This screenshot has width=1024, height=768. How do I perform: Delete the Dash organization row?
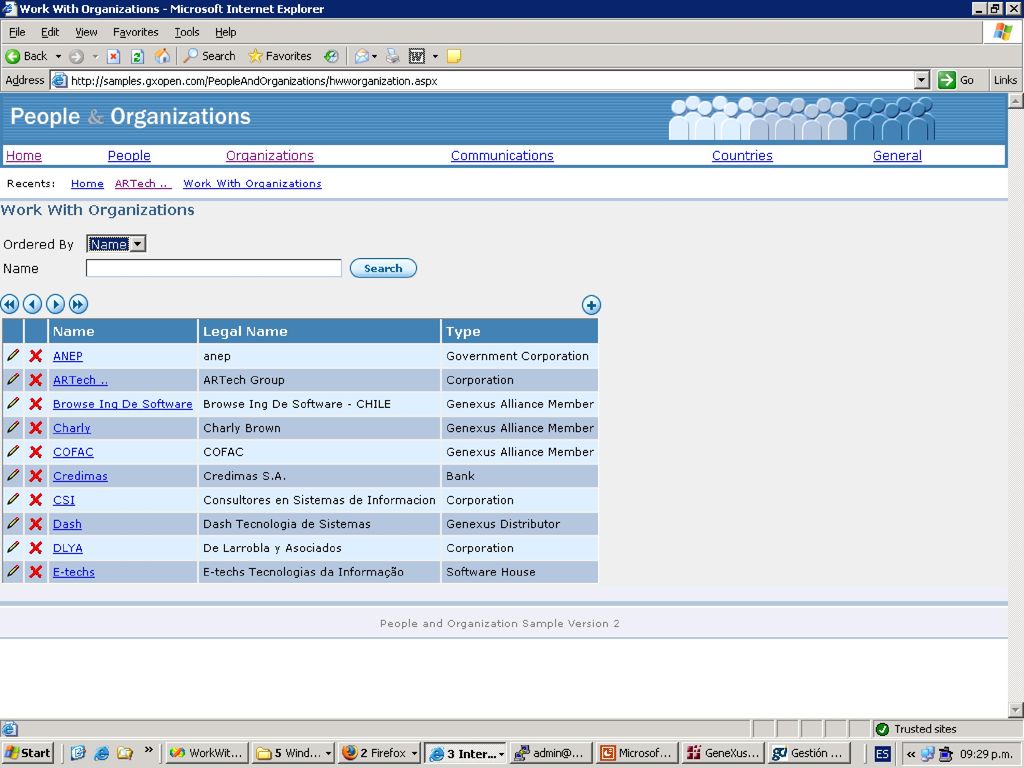[x=36, y=524]
